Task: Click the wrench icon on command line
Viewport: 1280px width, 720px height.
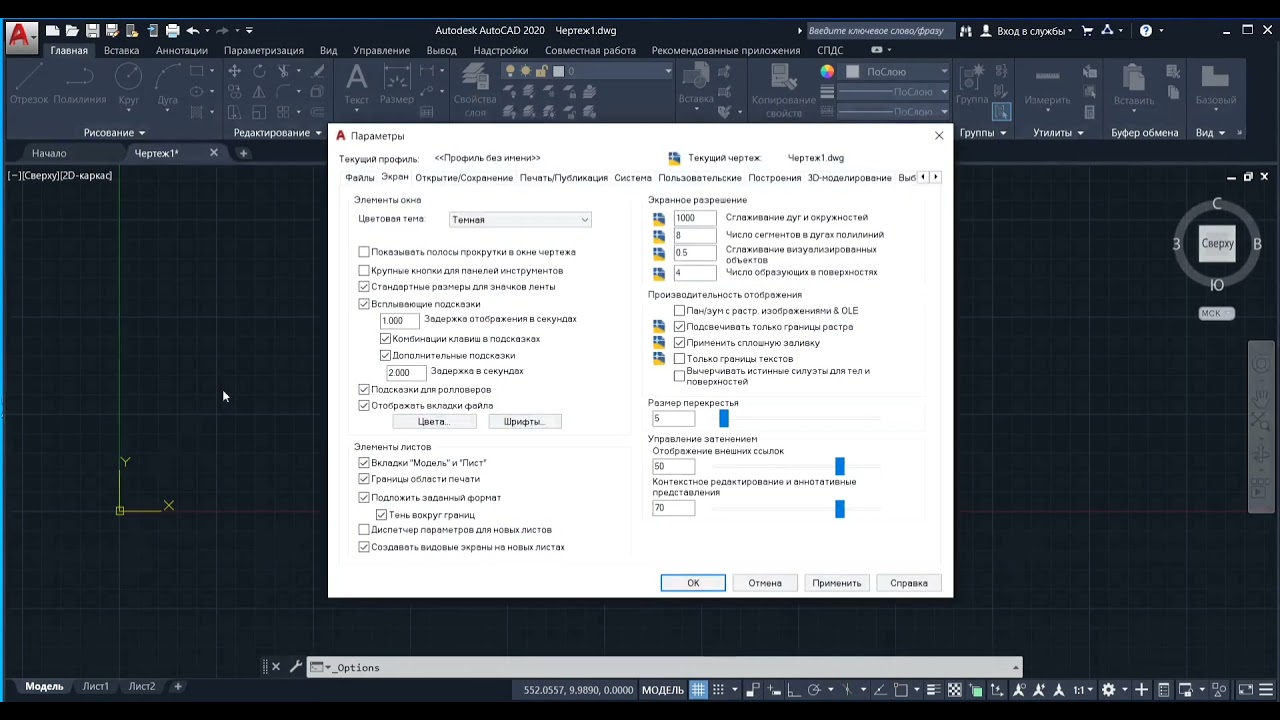Action: pyautogui.click(x=296, y=667)
